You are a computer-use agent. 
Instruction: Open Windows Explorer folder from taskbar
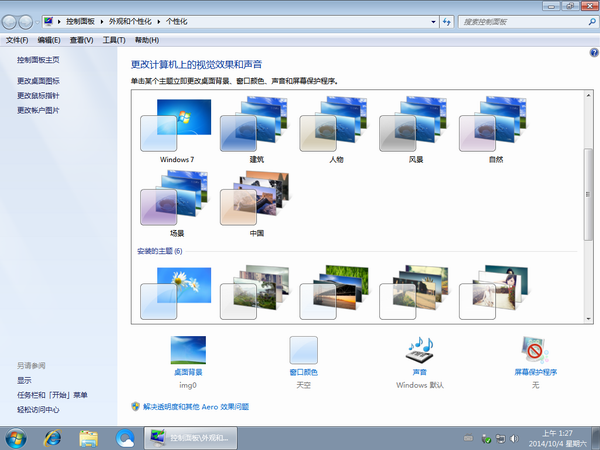pos(88,438)
